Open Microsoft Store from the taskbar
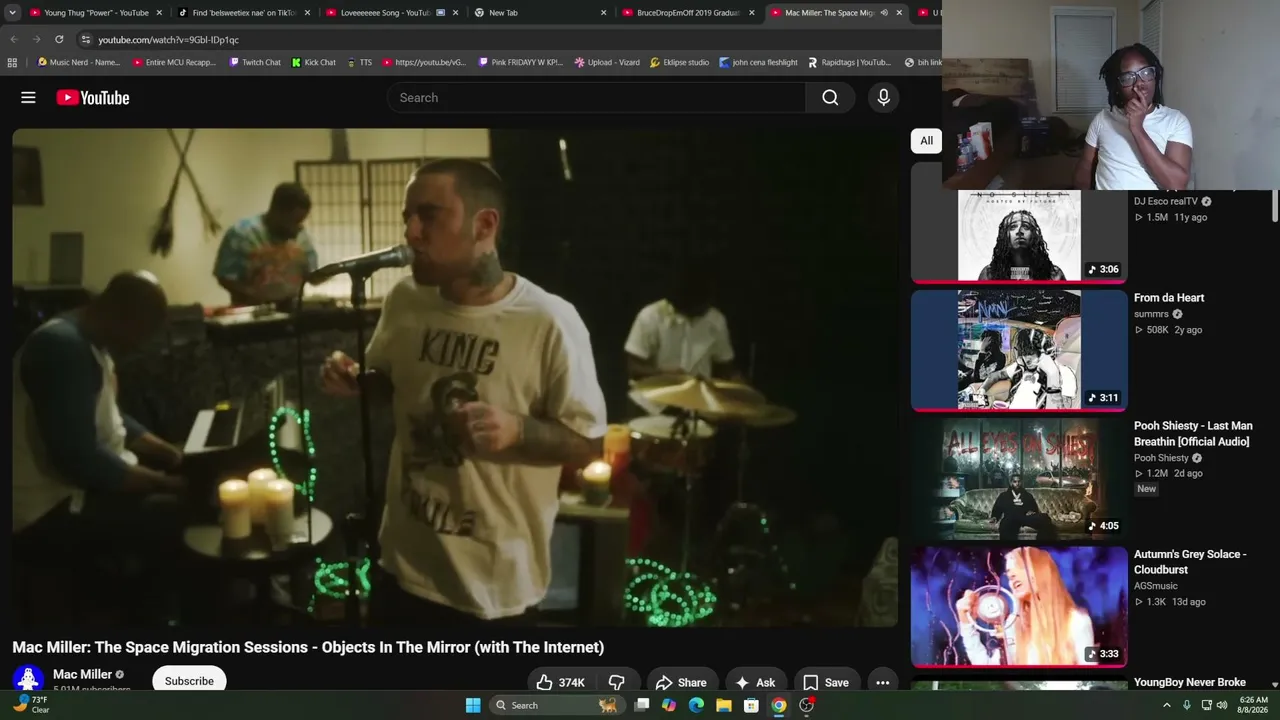Image resolution: width=1280 pixels, height=720 pixels. pos(751,705)
